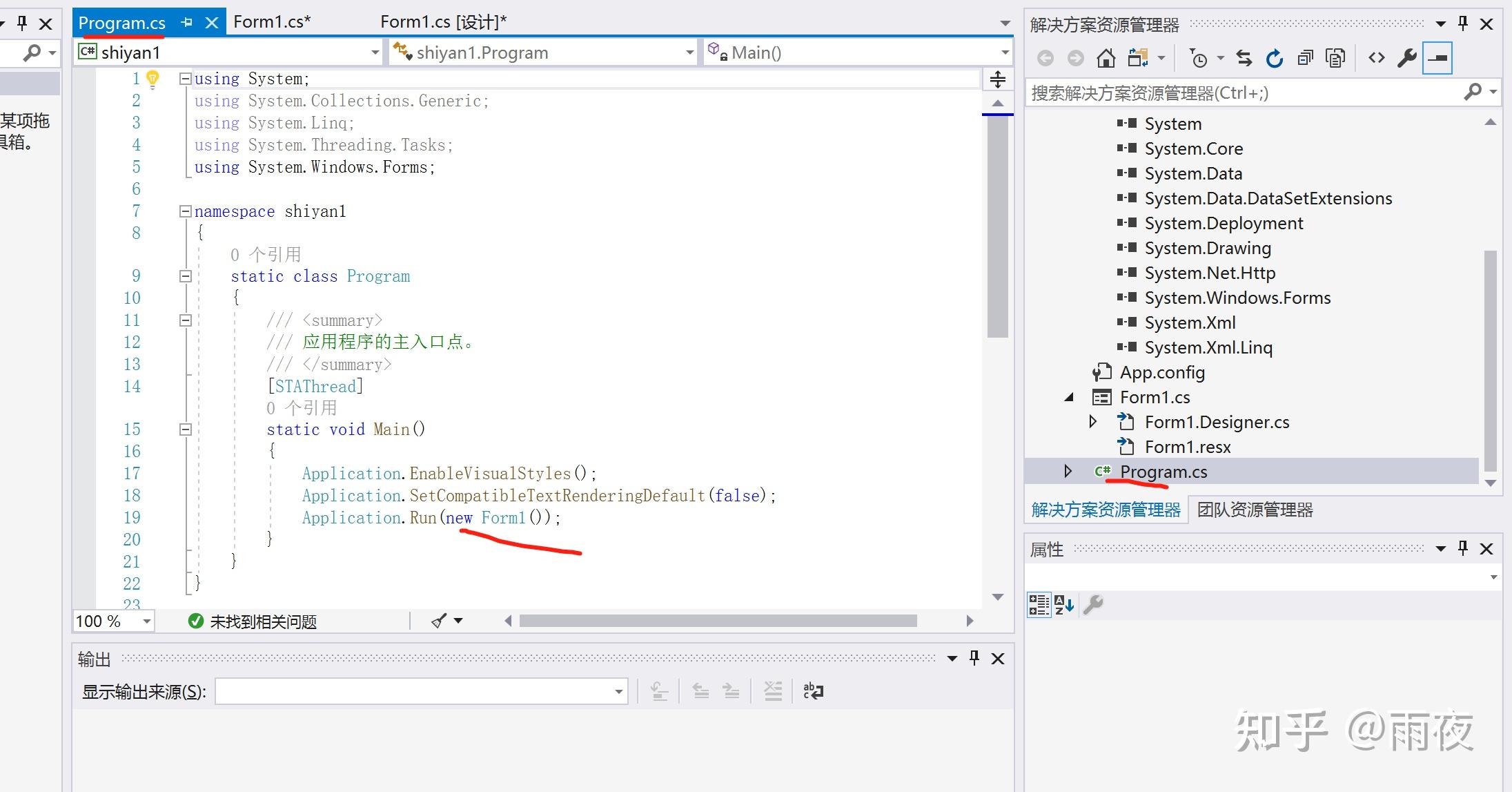
Task: Collapse the Form1.cs tree node
Action: (1069, 397)
